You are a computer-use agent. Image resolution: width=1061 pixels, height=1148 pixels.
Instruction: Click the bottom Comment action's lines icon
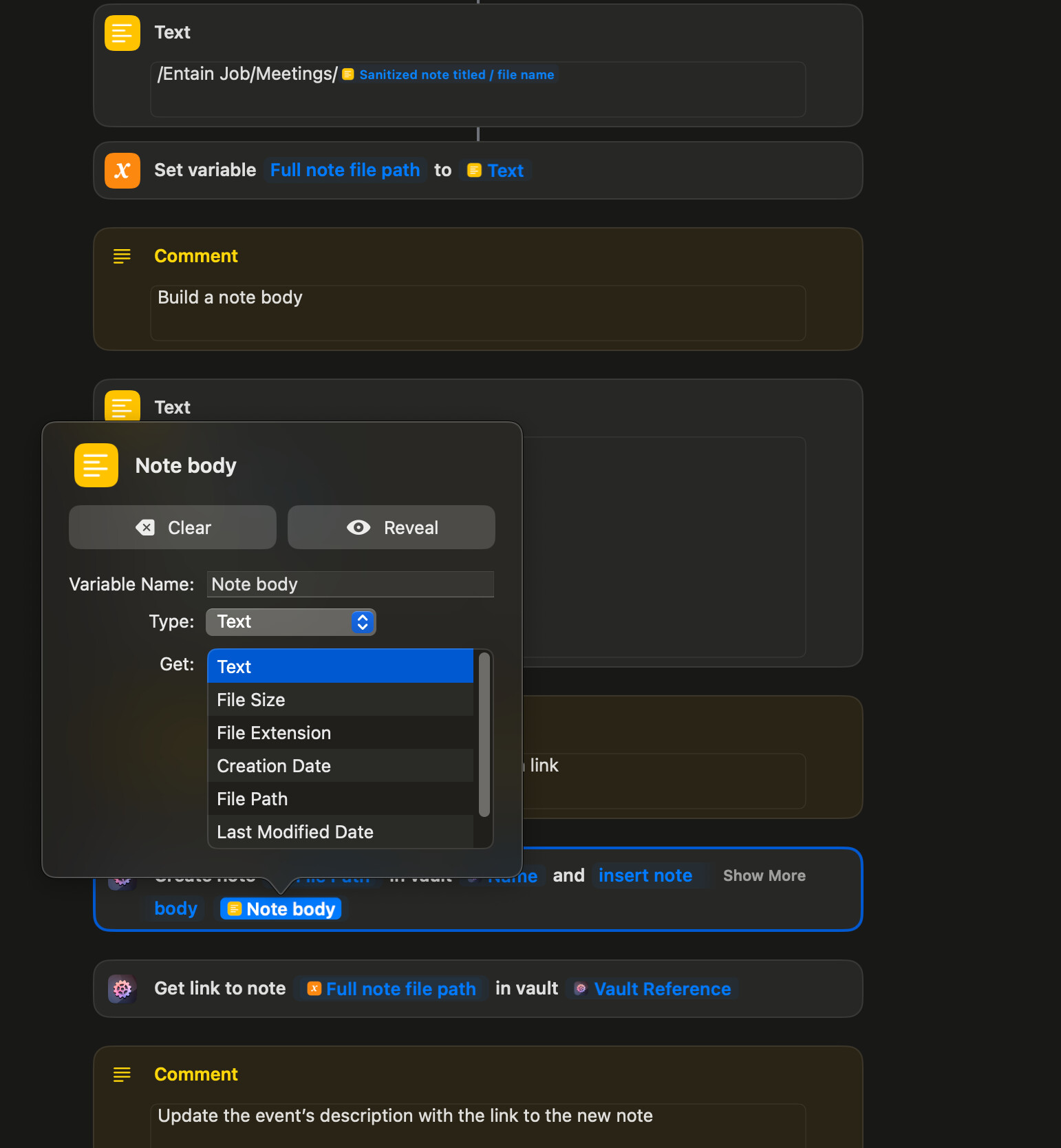(x=122, y=1074)
